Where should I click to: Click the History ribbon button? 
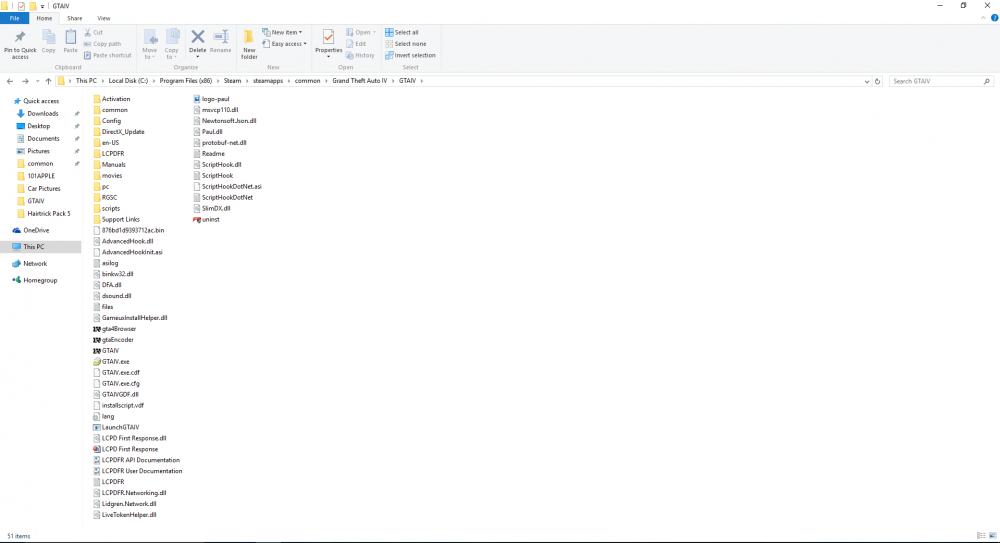(360, 56)
